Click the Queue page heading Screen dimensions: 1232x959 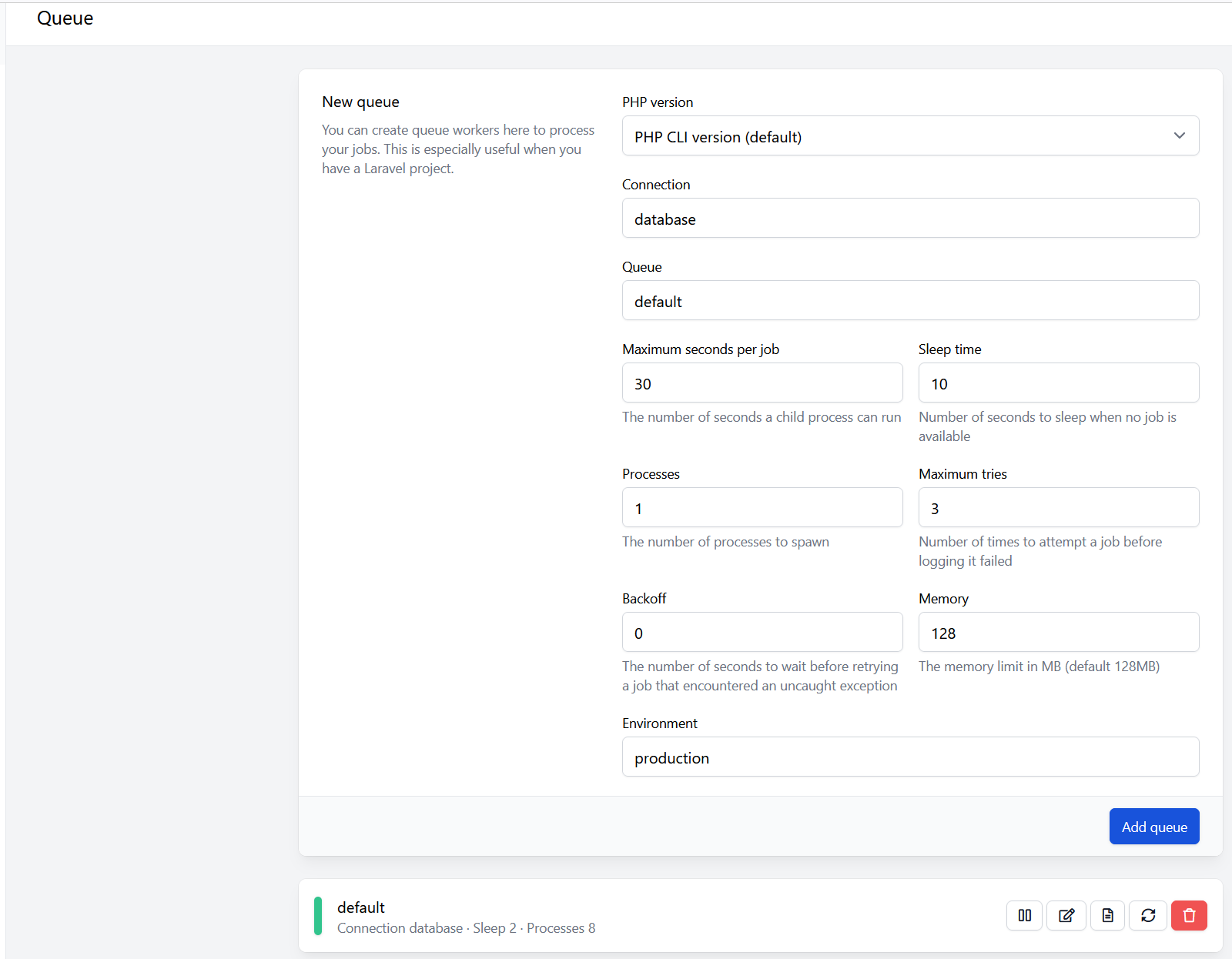click(x=65, y=18)
